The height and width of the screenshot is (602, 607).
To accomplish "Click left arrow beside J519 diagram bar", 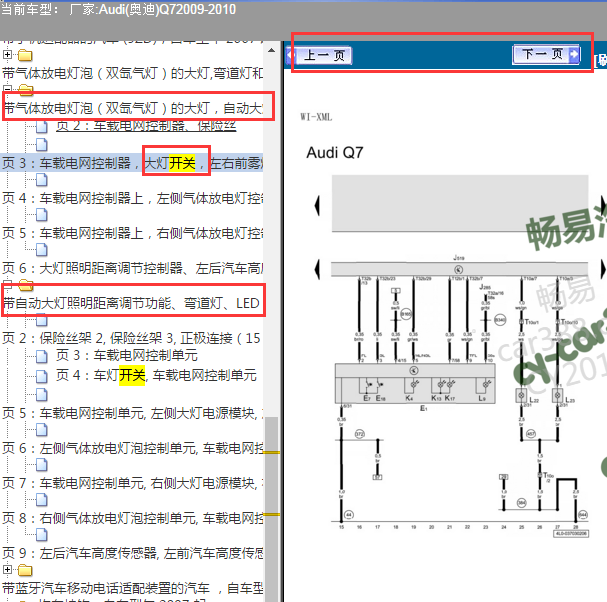I will pos(317,268).
